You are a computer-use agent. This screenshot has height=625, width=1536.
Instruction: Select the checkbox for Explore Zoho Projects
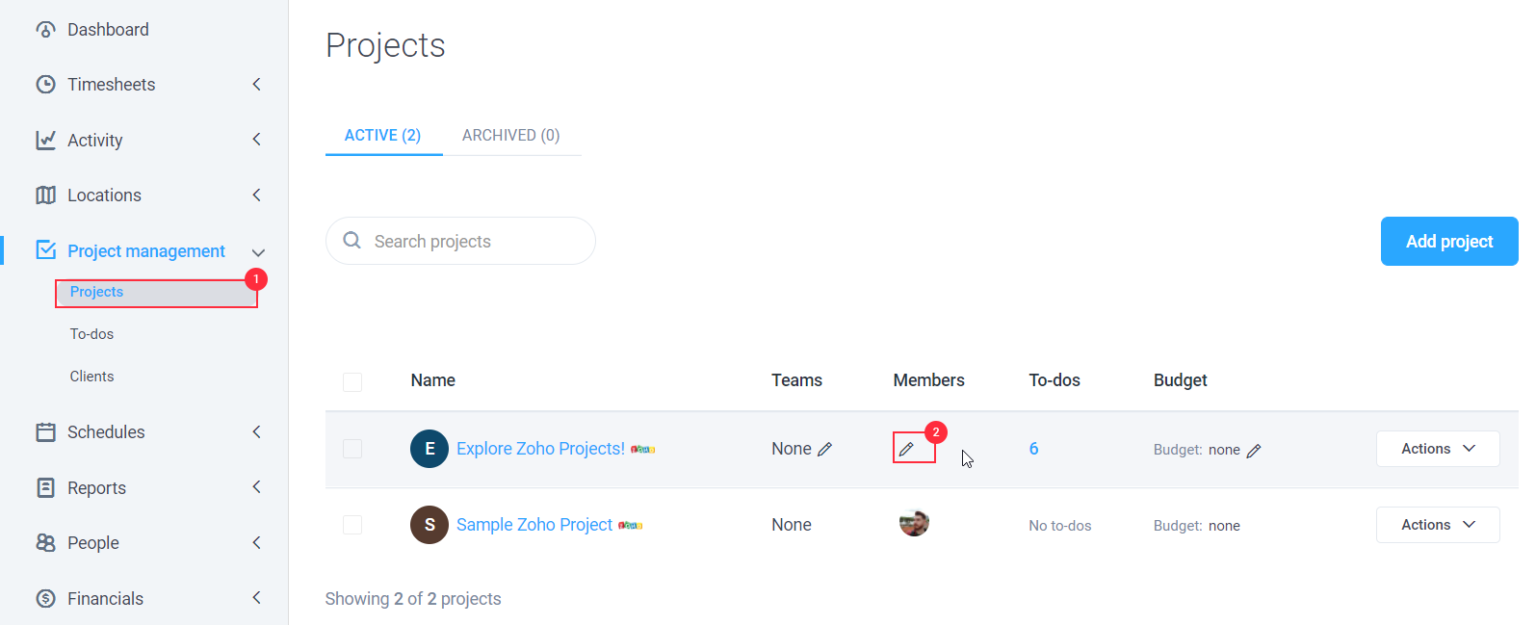[352, 448]
